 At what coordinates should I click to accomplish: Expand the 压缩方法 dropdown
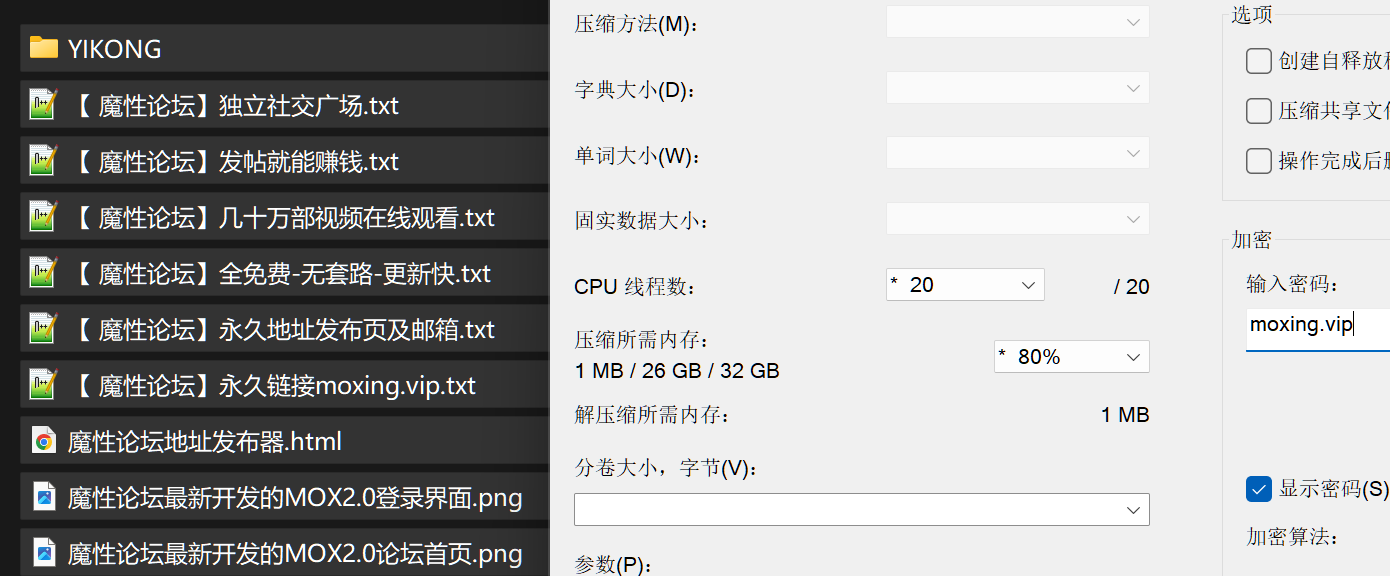coord(1018,22)
